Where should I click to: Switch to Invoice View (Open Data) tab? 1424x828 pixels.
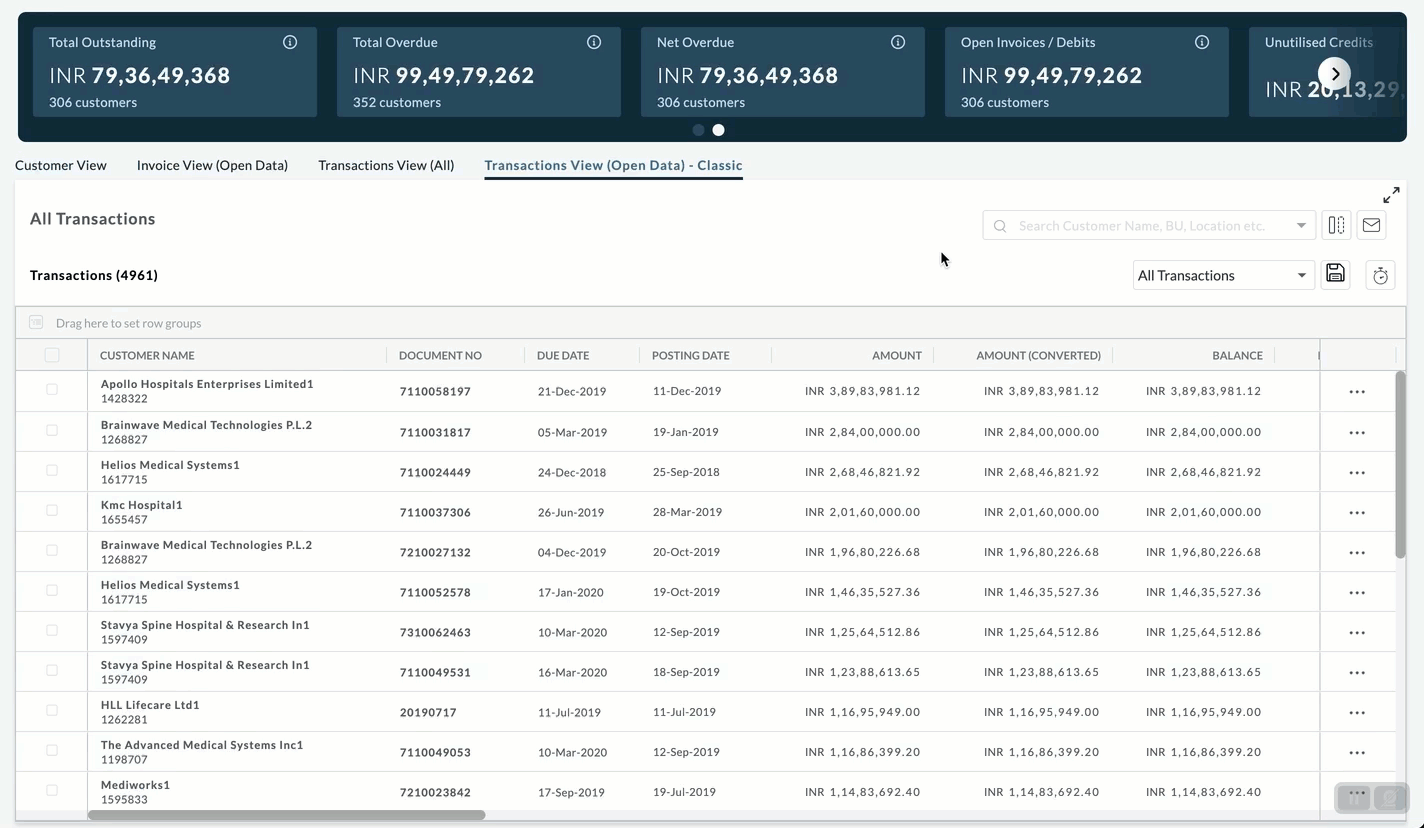pos(212,165)
